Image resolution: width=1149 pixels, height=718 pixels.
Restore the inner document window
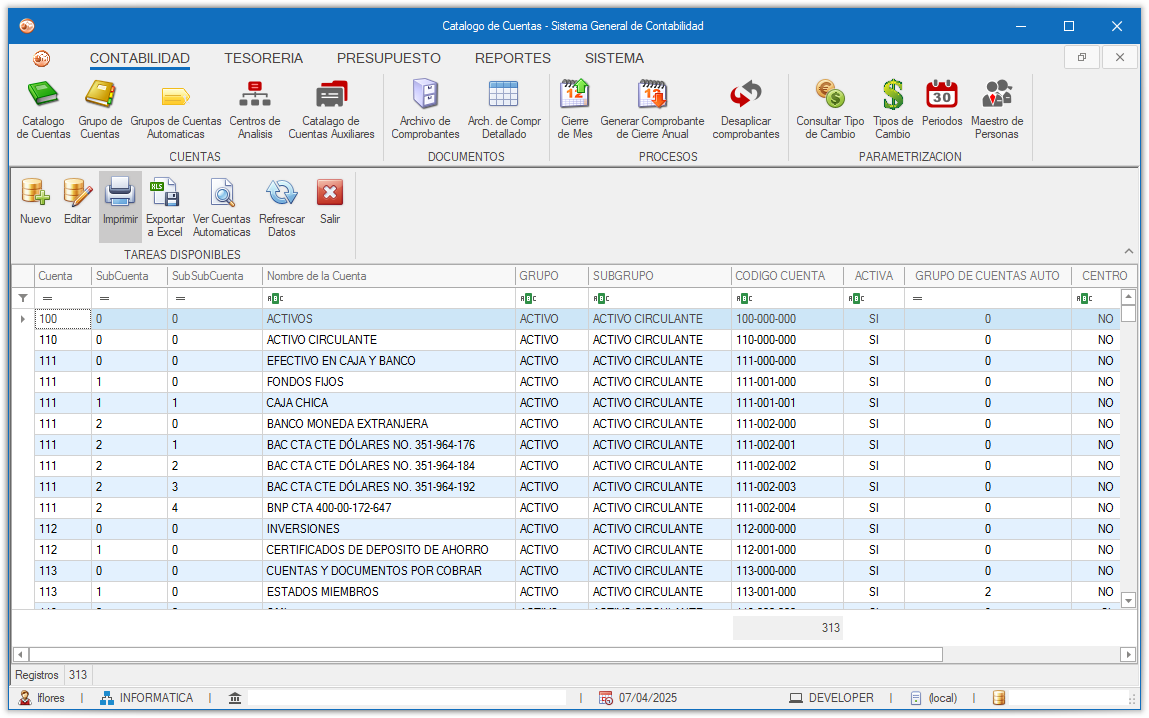tap(1082, 57)
